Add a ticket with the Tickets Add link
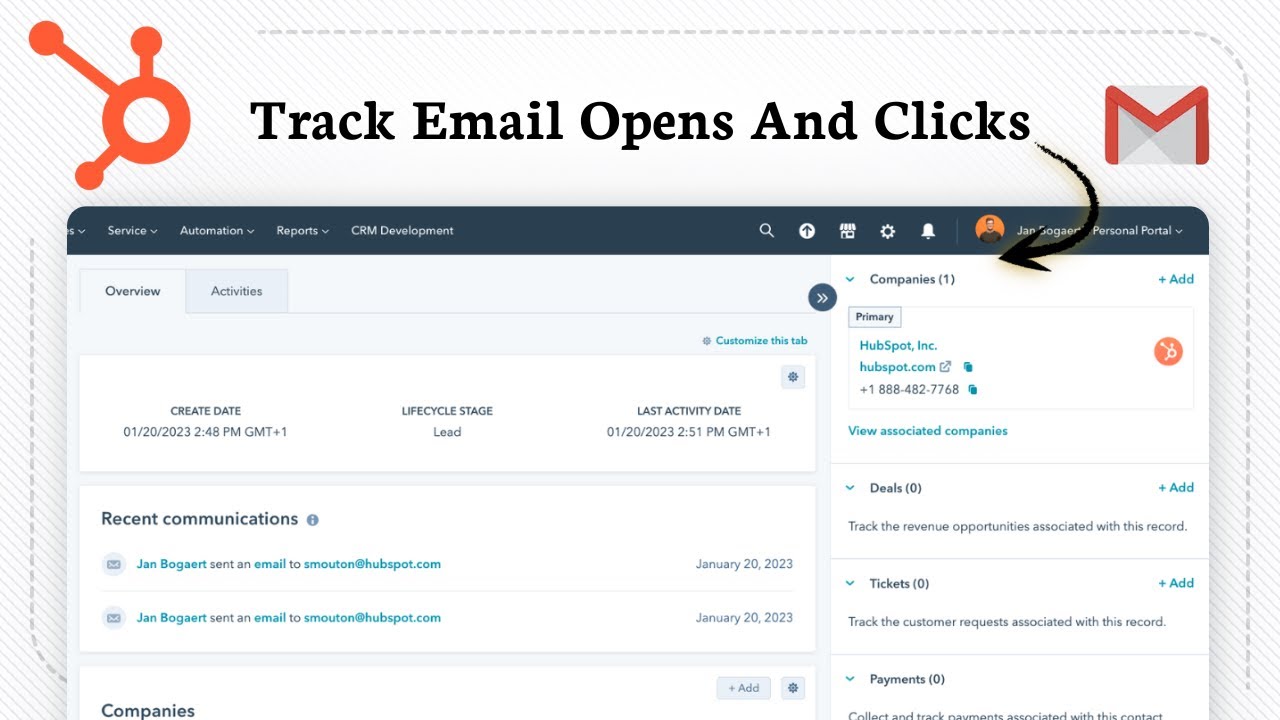The height and width of the screenshot is (720, 1280). (x=1176, y=583)
